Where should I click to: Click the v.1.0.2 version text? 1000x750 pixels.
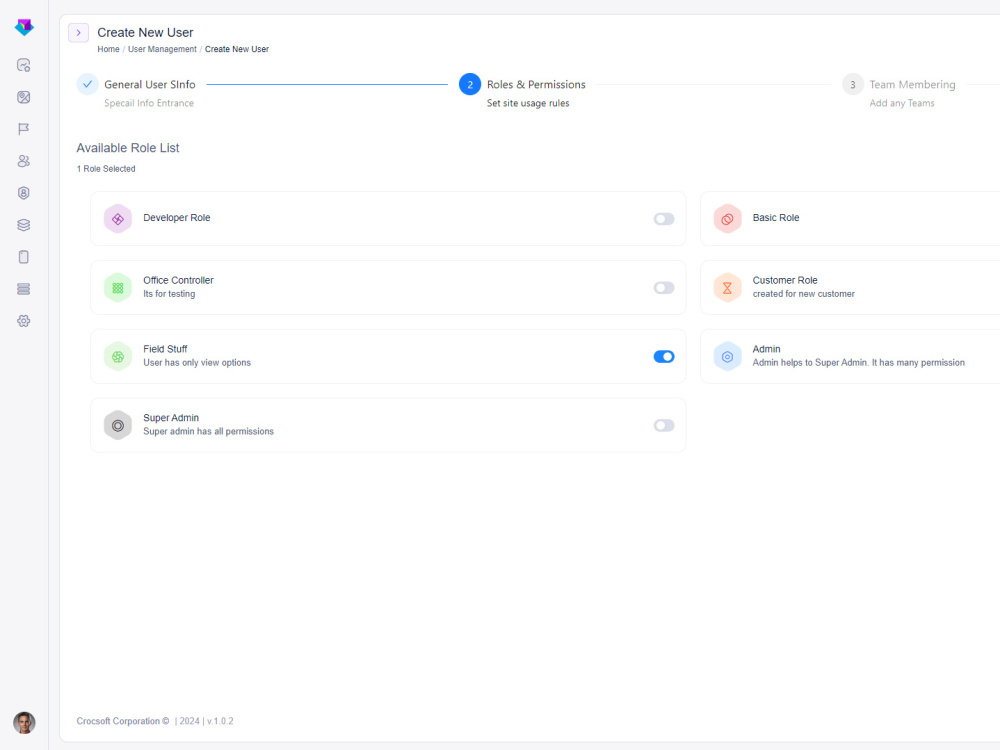[220, 721]
